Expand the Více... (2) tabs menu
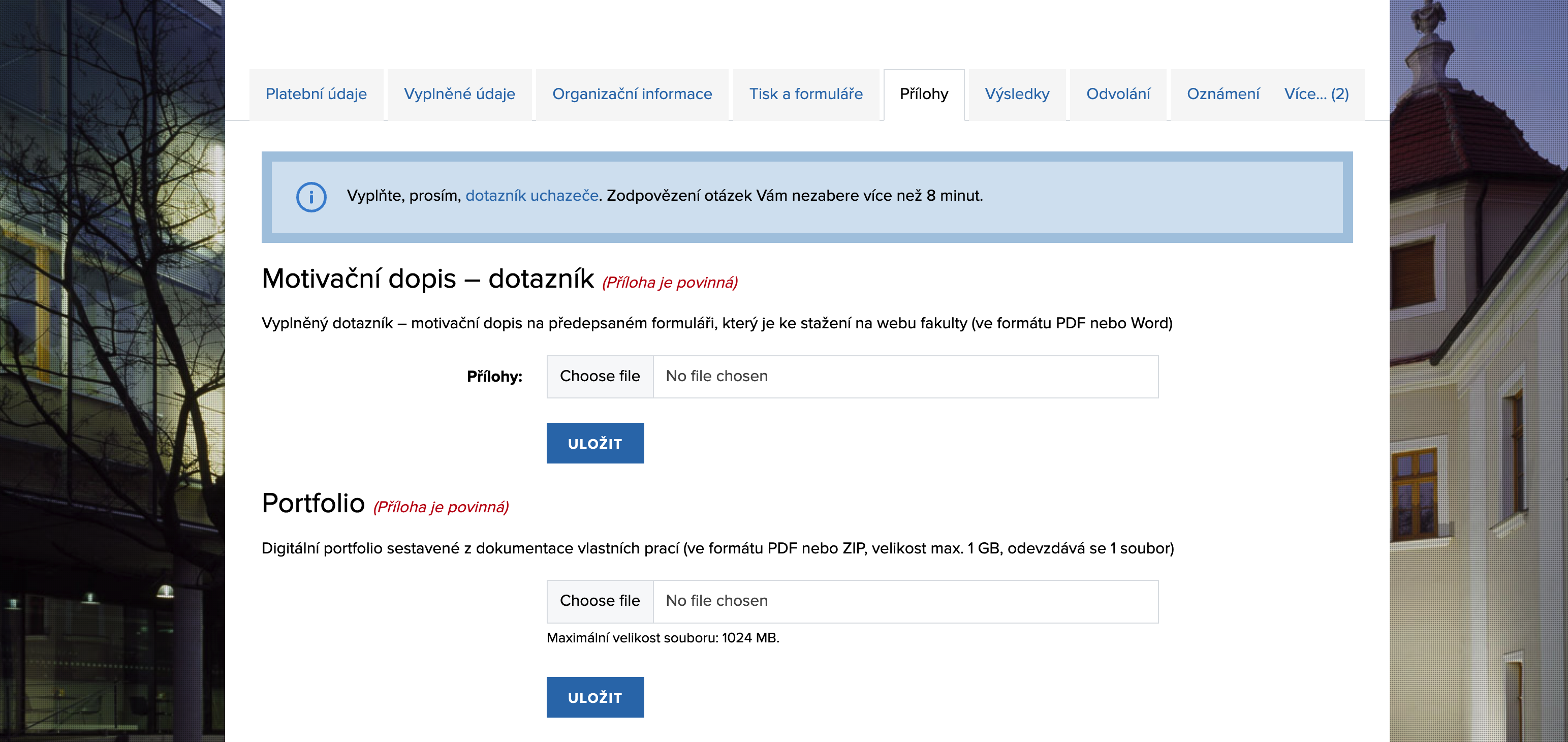The image size is (1568, 742). 1316,95
